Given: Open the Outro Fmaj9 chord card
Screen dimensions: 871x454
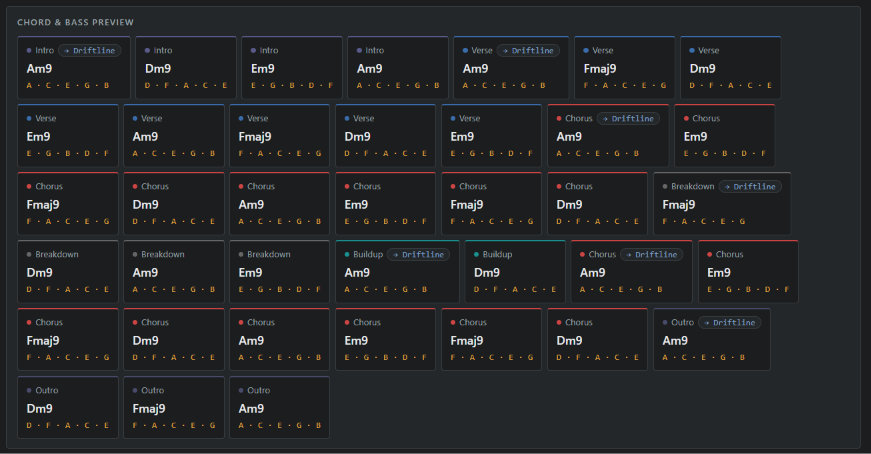Looking at the screenshot, I should (174, 408).
